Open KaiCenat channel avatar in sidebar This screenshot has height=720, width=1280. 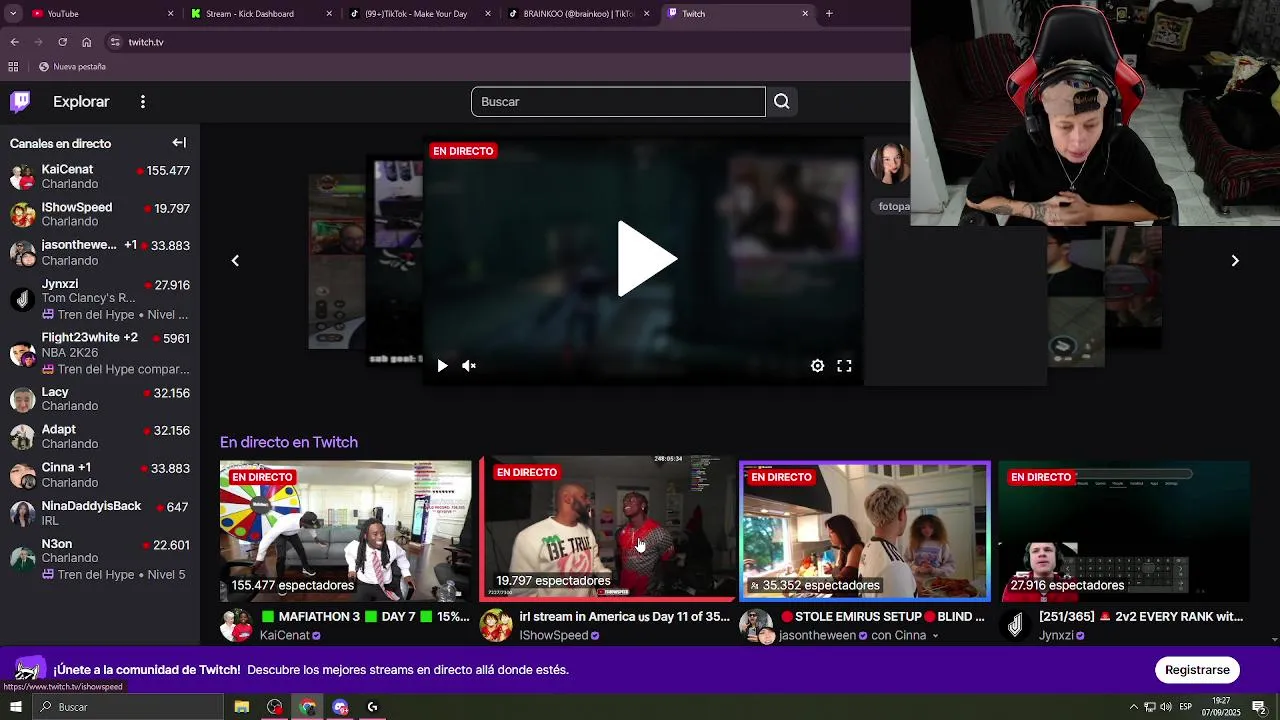coord(22,177)
